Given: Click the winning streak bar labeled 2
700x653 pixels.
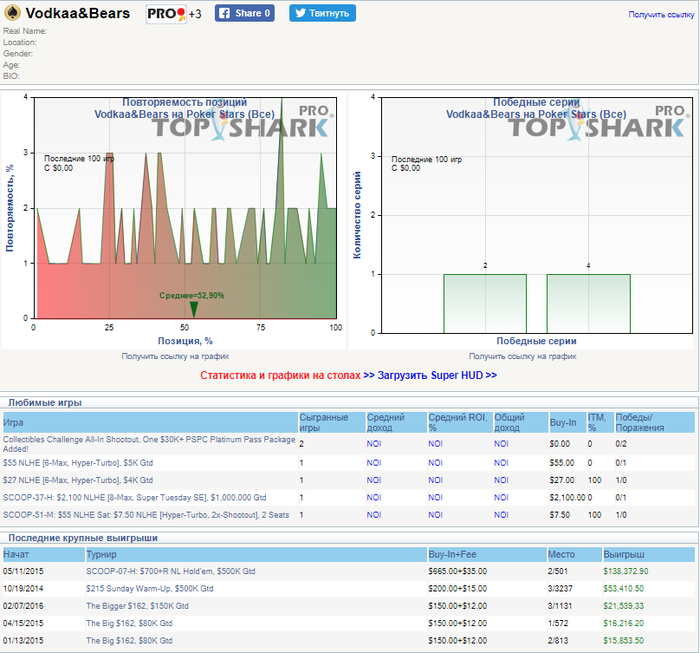Looking at the screenshot, I should (485, 304).
